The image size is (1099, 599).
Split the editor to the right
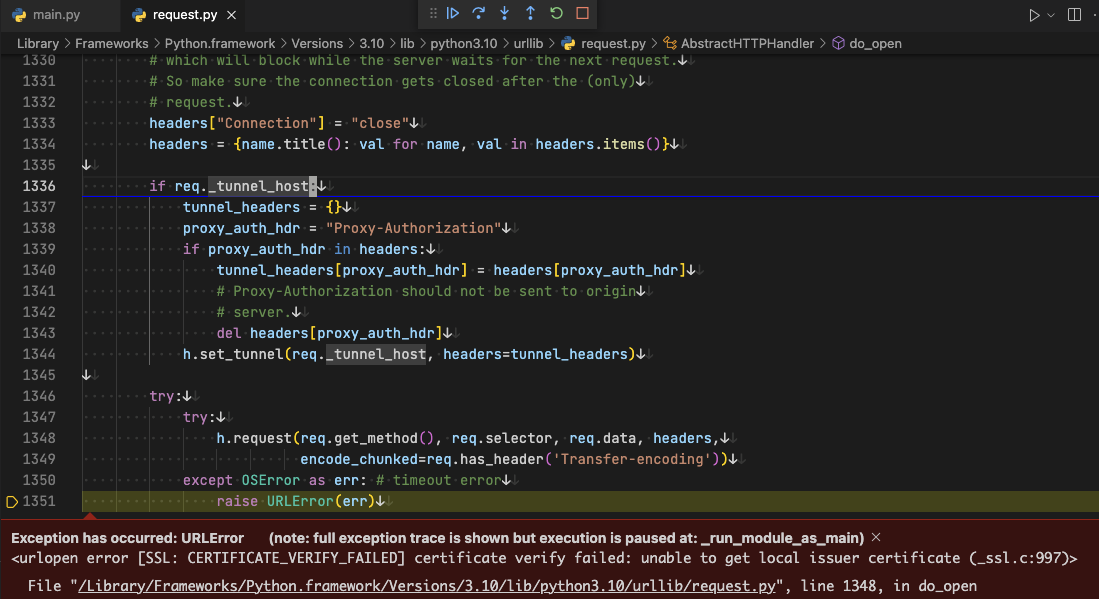click(x=1074, y=15)
